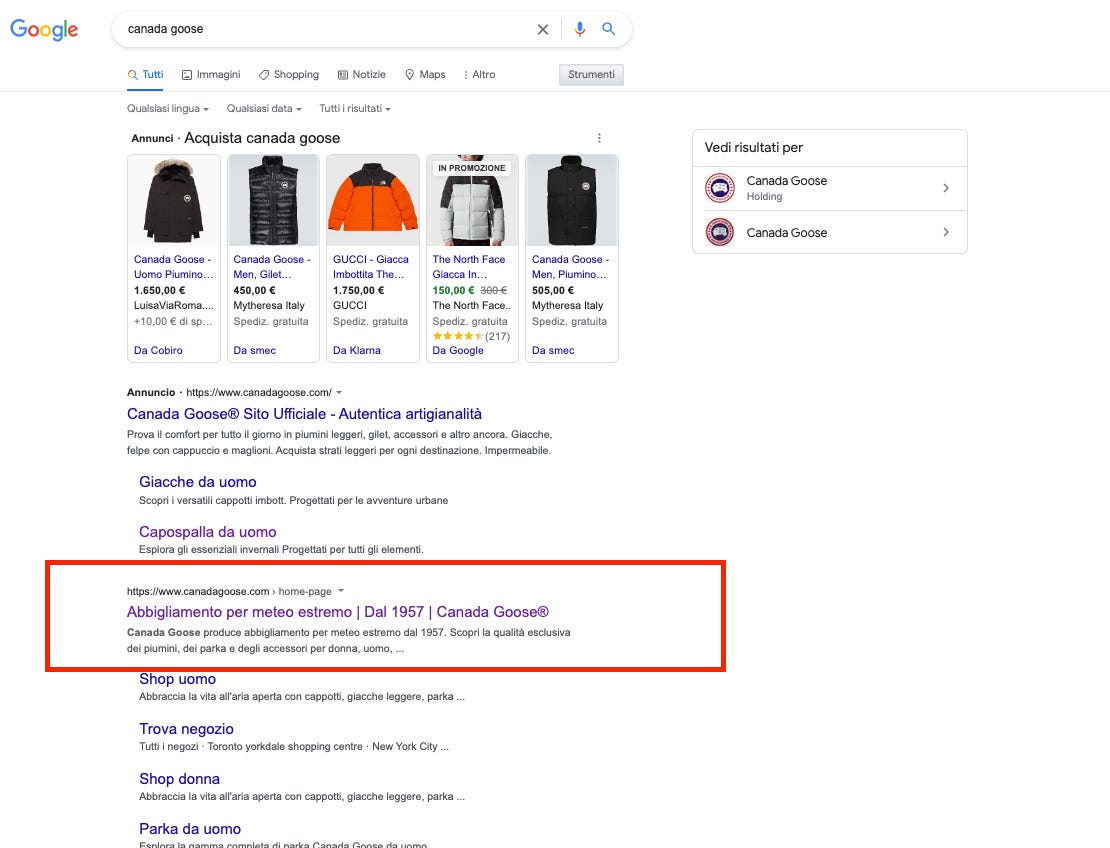
Task: Expand dropdown arrow beside home-page breadcrumb
Action: (x=341, y=591)
